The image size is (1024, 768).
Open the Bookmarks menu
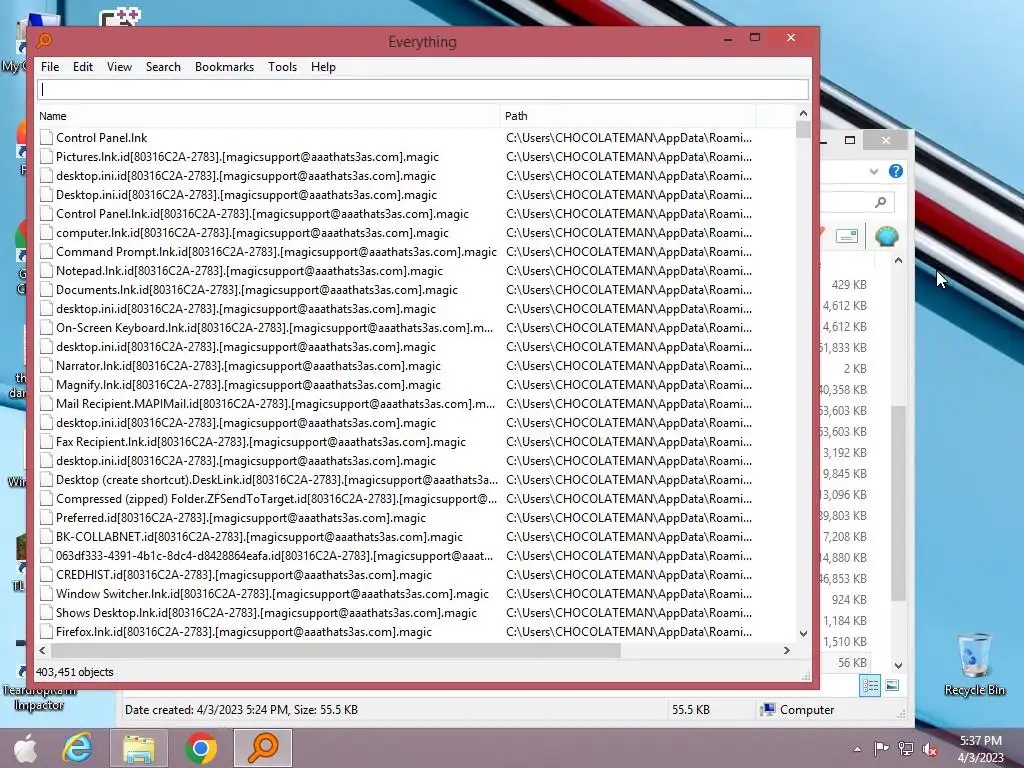[224, 67]
